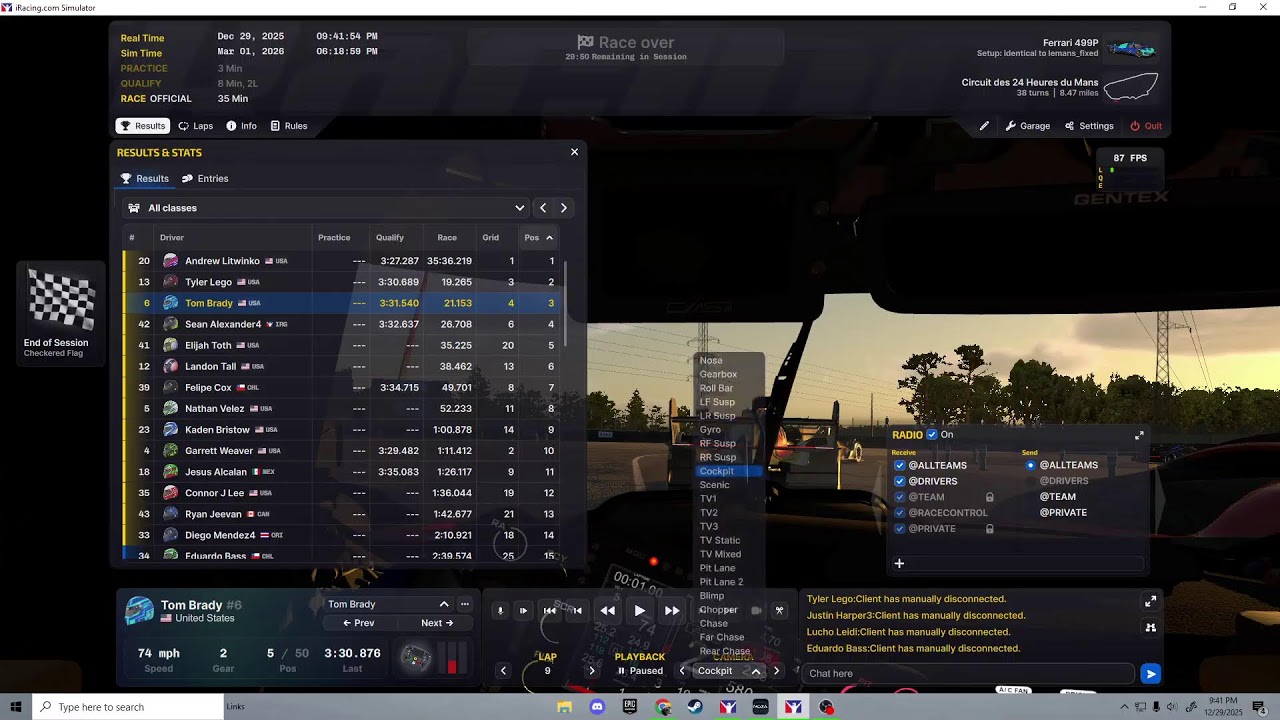Uncheck receive @DRIVERS

click(x=899, y=481)
